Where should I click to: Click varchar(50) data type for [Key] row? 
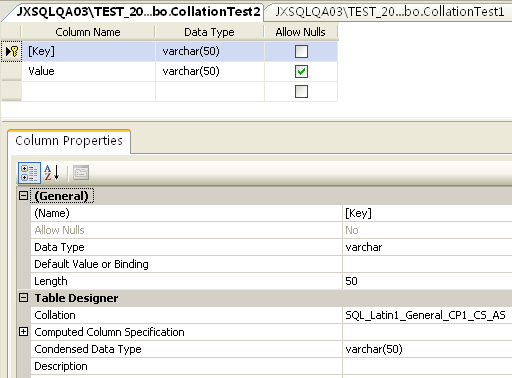[x=210, y=51]
